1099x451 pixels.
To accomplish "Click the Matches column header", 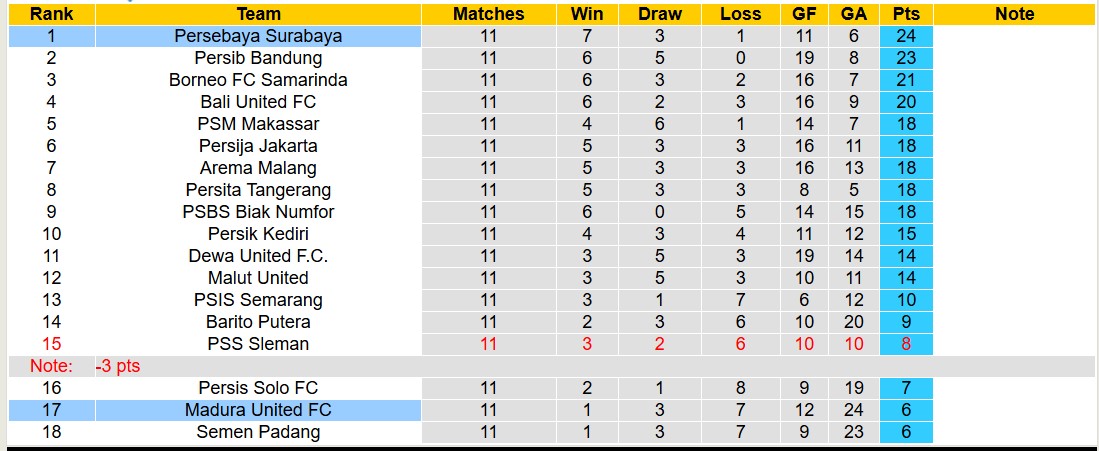I will coord(488,14).
